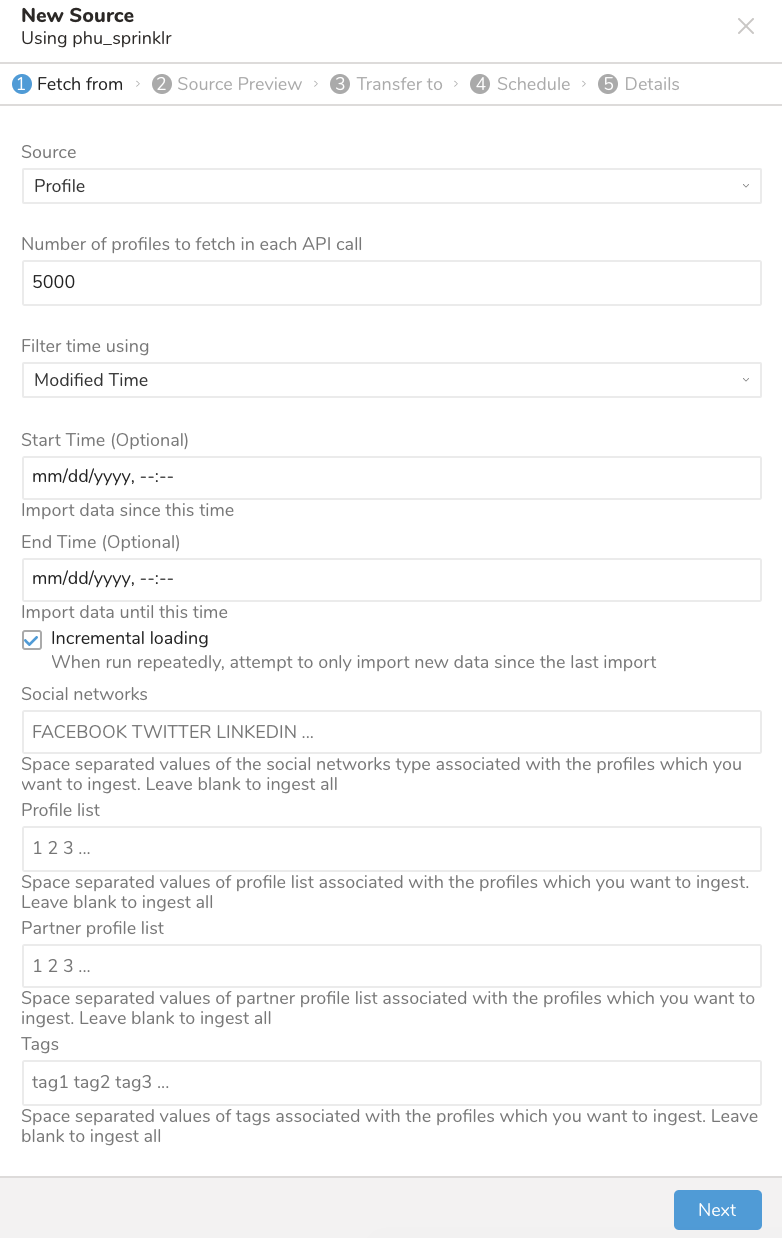Select the Tags text box
The width and height of the screenshot is (782, 1238).
click(391, 1082)
